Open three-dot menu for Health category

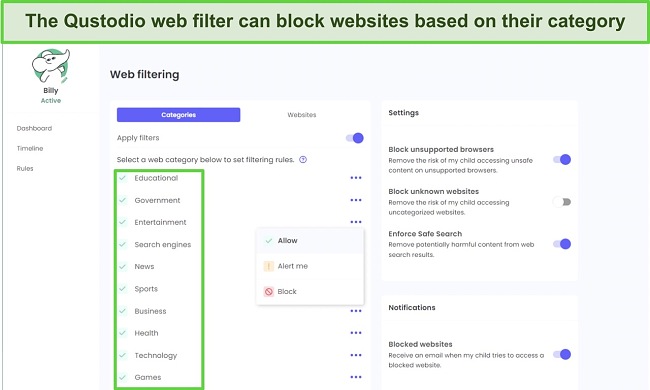coord(356,333)
